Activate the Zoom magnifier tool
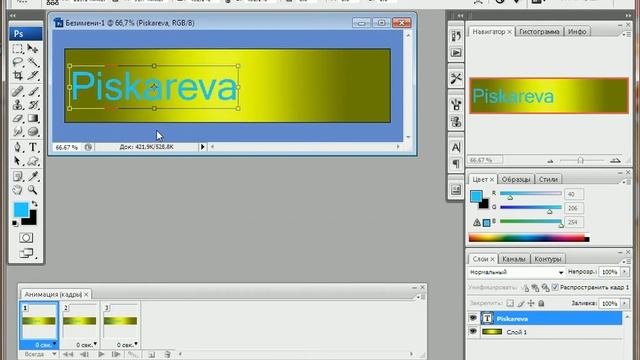 tap(33, 190)
